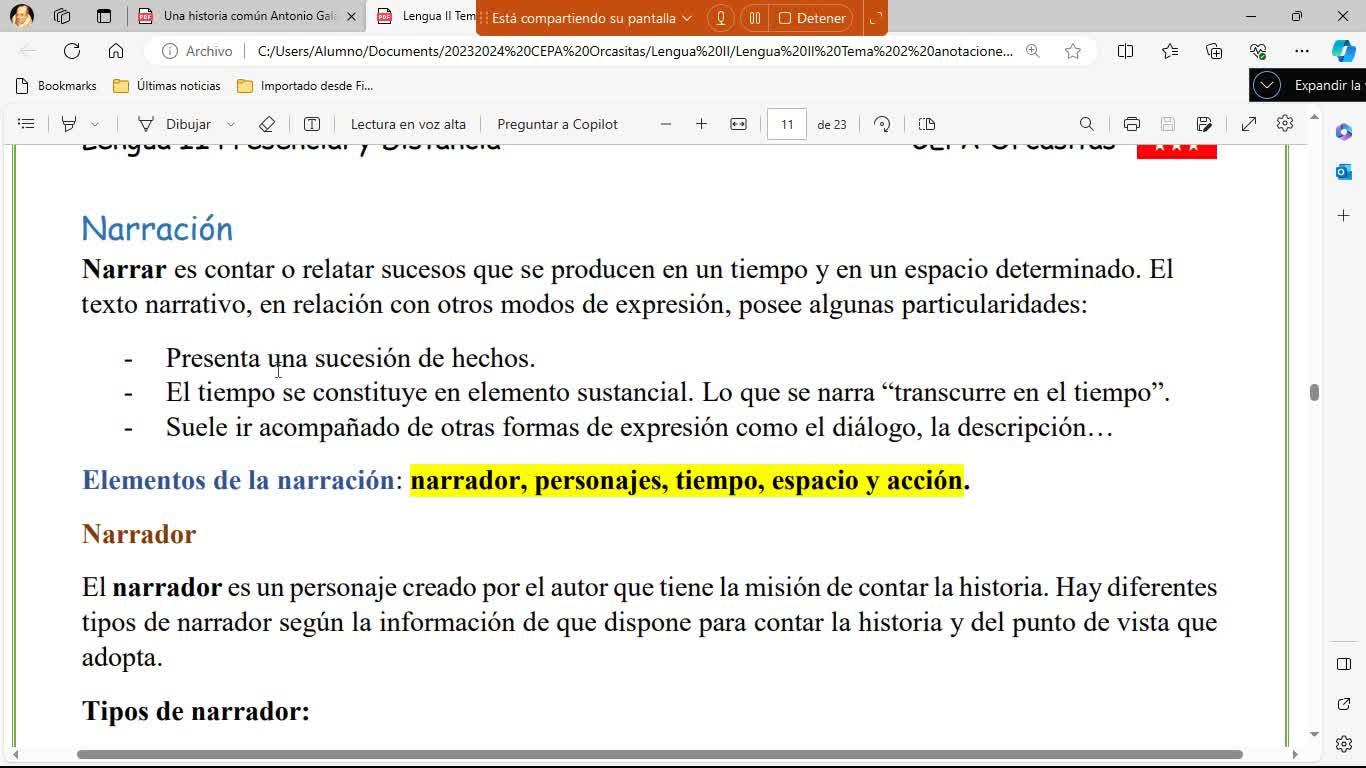The width and height of the screenshot is (1366, 768).
Task: Click the address bar file path
Action: 635,51
